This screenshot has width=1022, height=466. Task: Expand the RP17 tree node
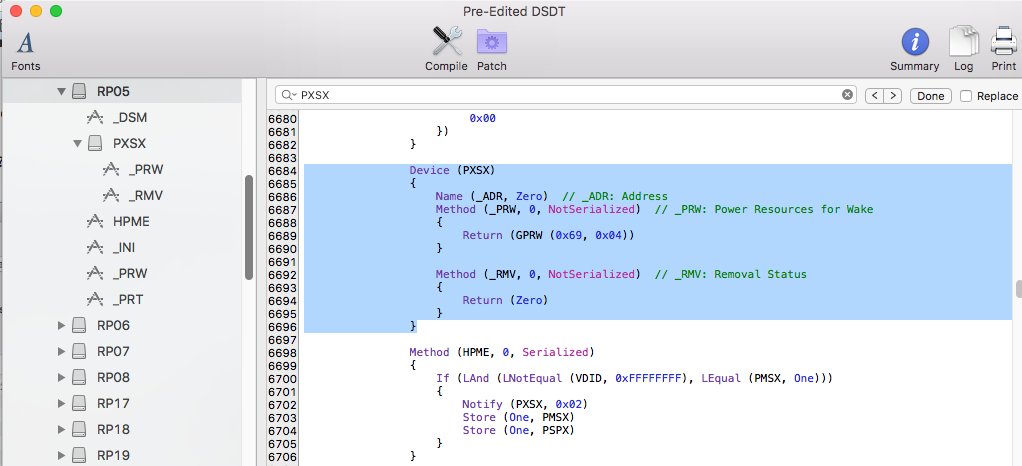(62, 403)
